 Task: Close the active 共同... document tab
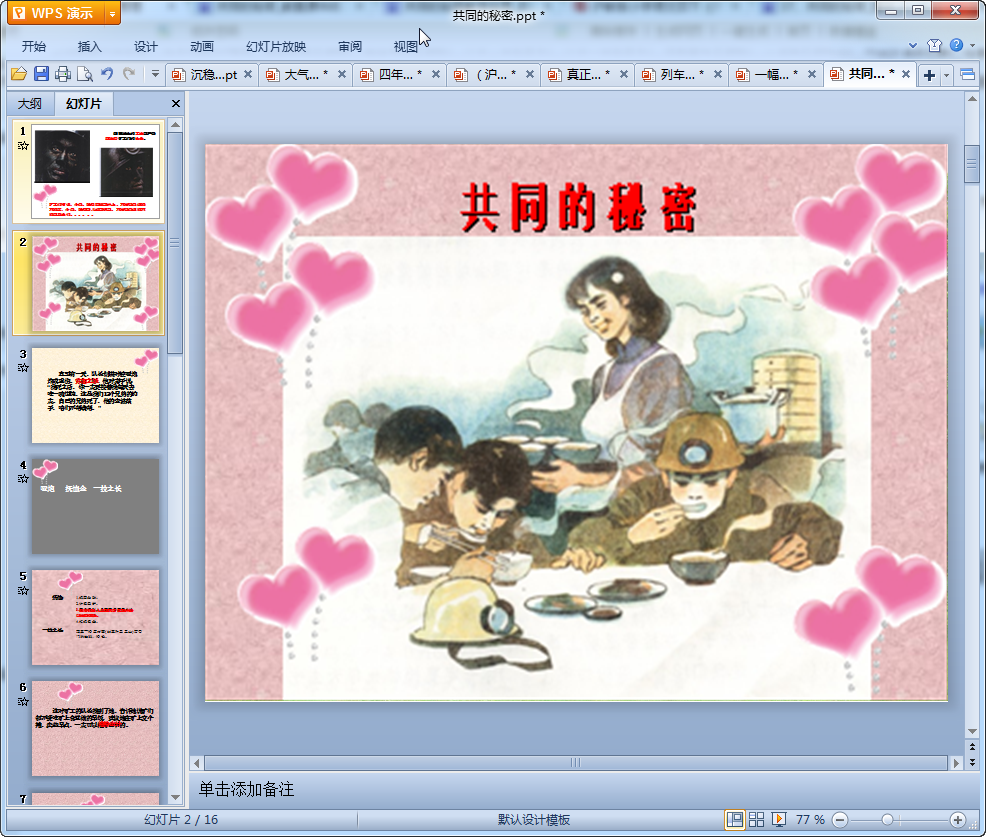(906, 74)
